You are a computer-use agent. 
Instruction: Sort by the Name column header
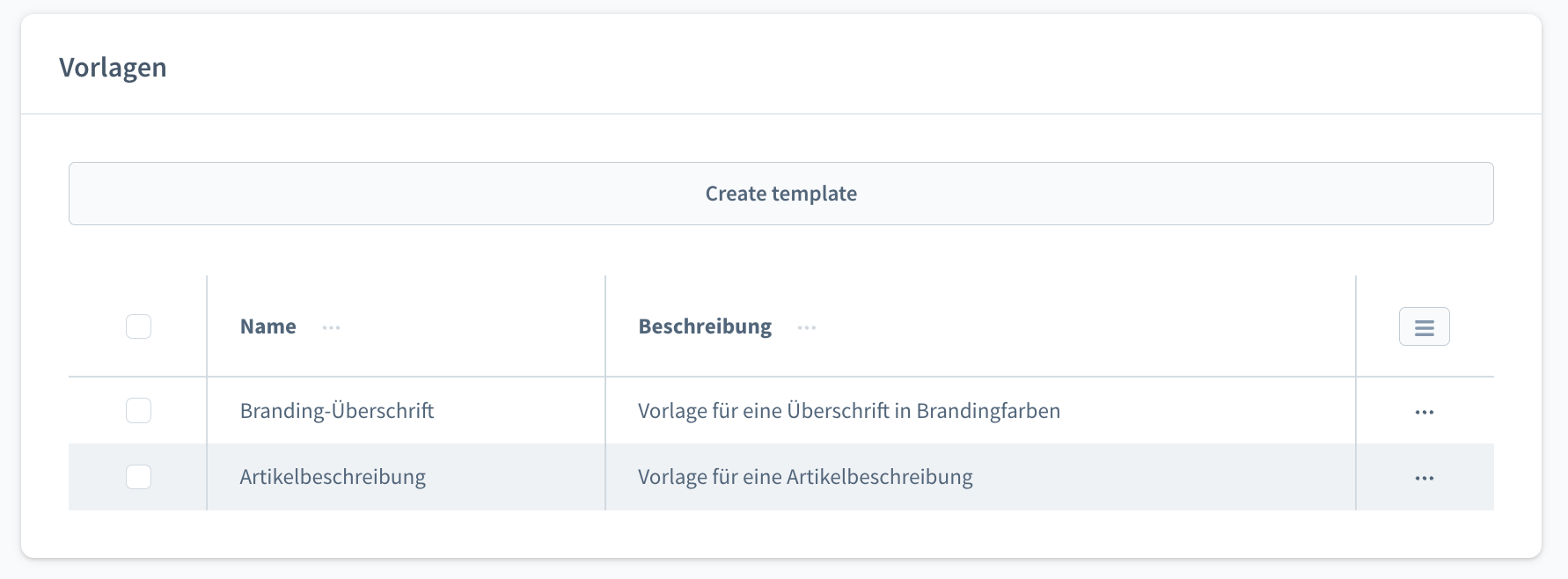pos(268,326)
